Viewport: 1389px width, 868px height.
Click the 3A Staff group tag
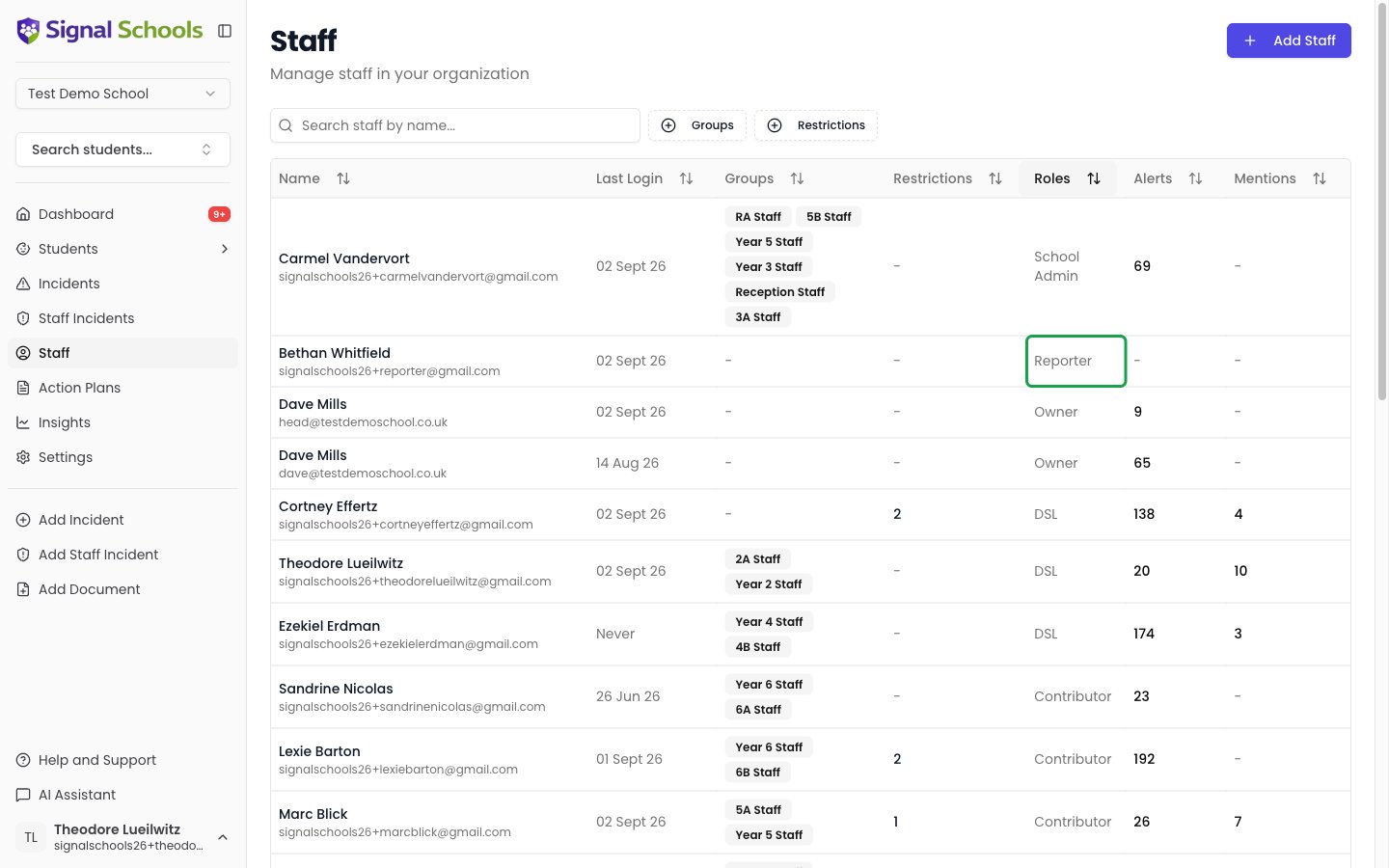coord(757,317)
